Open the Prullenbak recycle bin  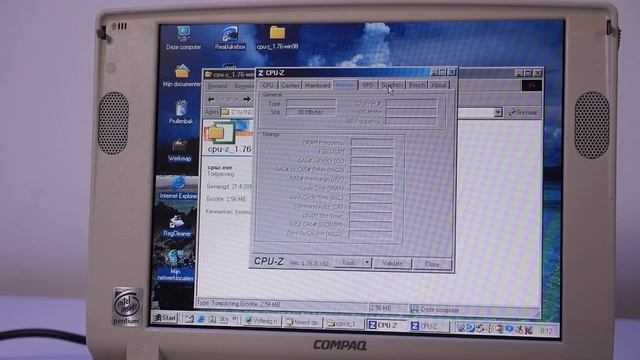point(181,112)
